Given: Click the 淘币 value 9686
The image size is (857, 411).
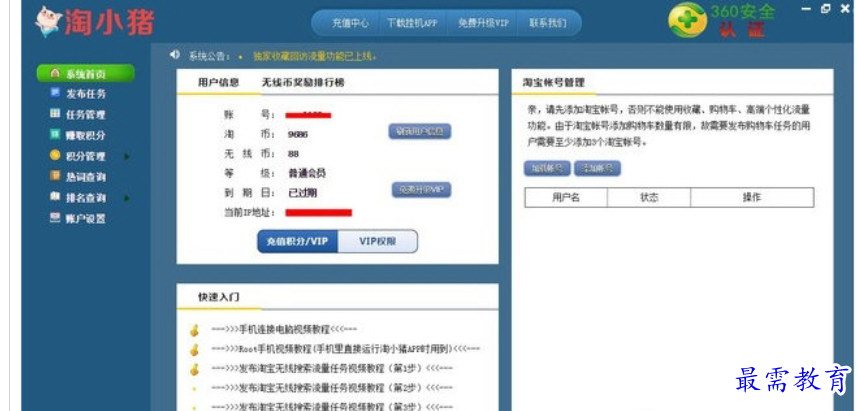Looking at the screenshot, I should (298, 134).
